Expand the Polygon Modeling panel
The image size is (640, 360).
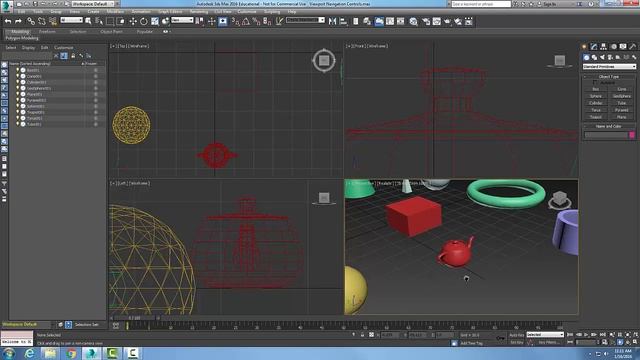pos(22,38)
